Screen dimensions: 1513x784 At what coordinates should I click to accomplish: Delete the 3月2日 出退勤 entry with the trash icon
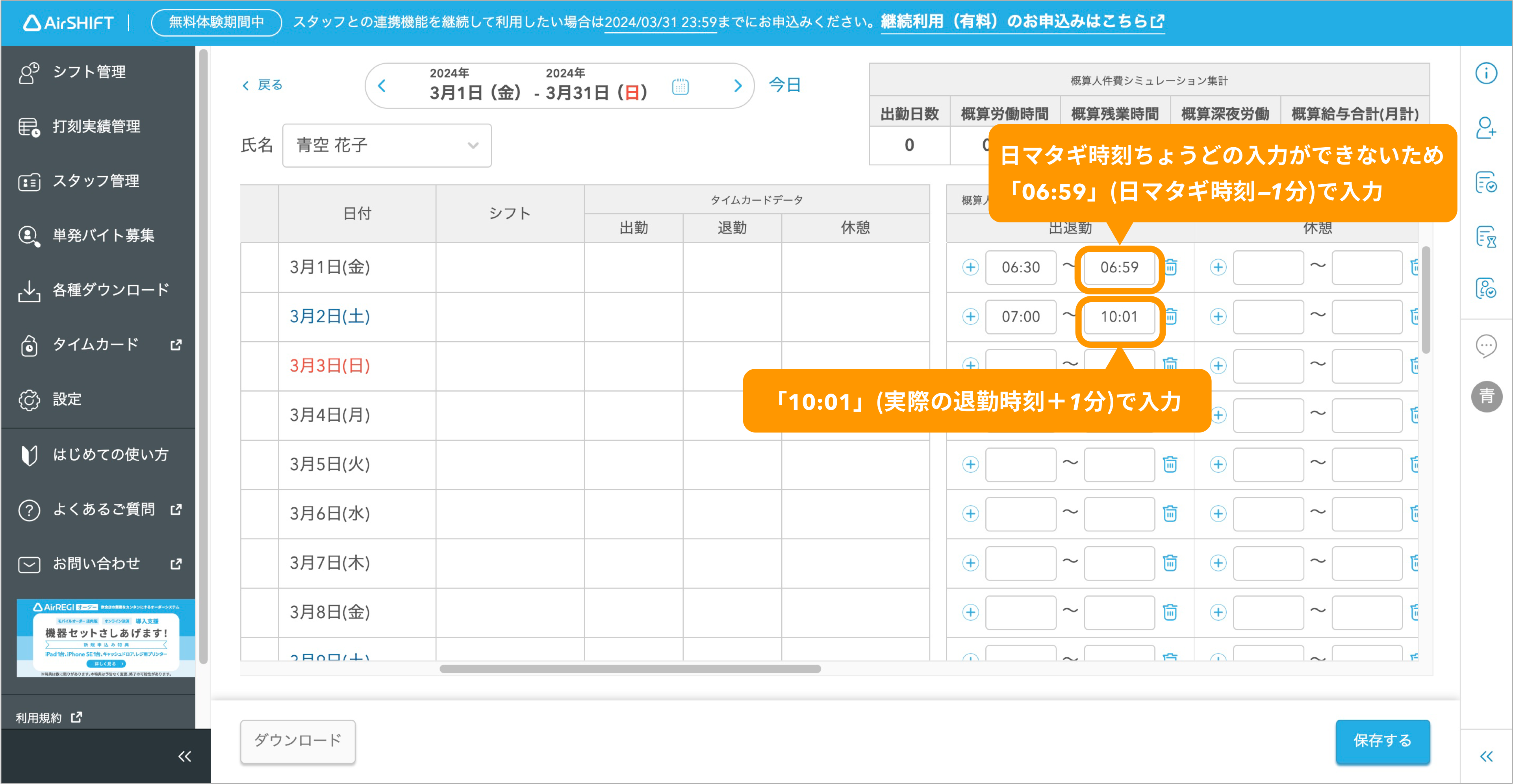point(1170,317)
